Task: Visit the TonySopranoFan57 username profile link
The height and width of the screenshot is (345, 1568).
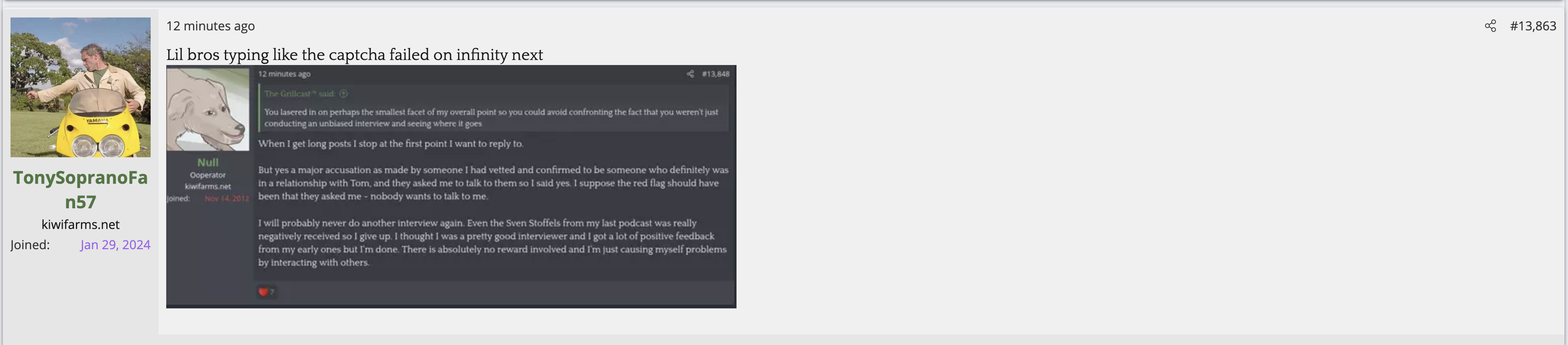Action: (80, 189)
